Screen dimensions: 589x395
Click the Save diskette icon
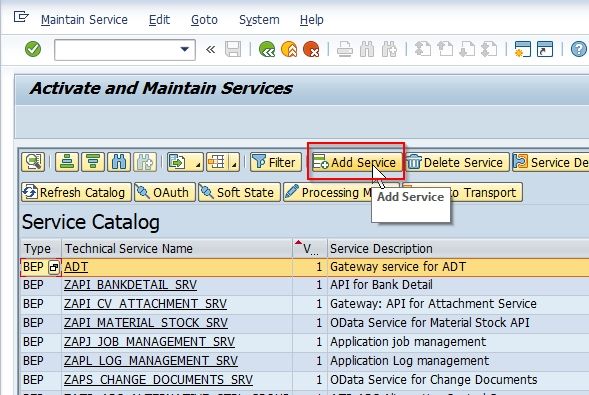233,49
